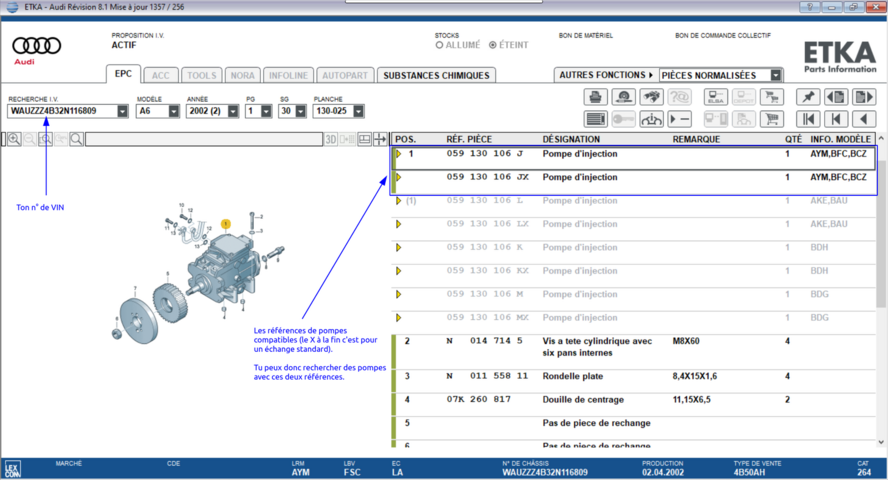Image resolution: width=888 pixels, height=480 pixels.
Task: Jump to first with double-bar arrow icon
Action: click(808, 119)
